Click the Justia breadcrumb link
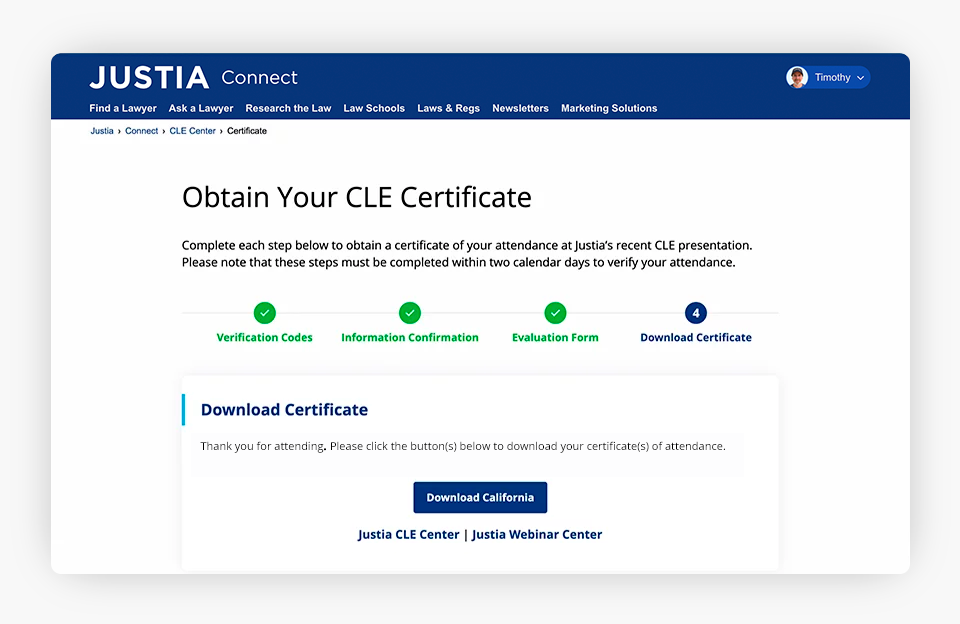The image size is (960, 624). [x=101, y=130]
